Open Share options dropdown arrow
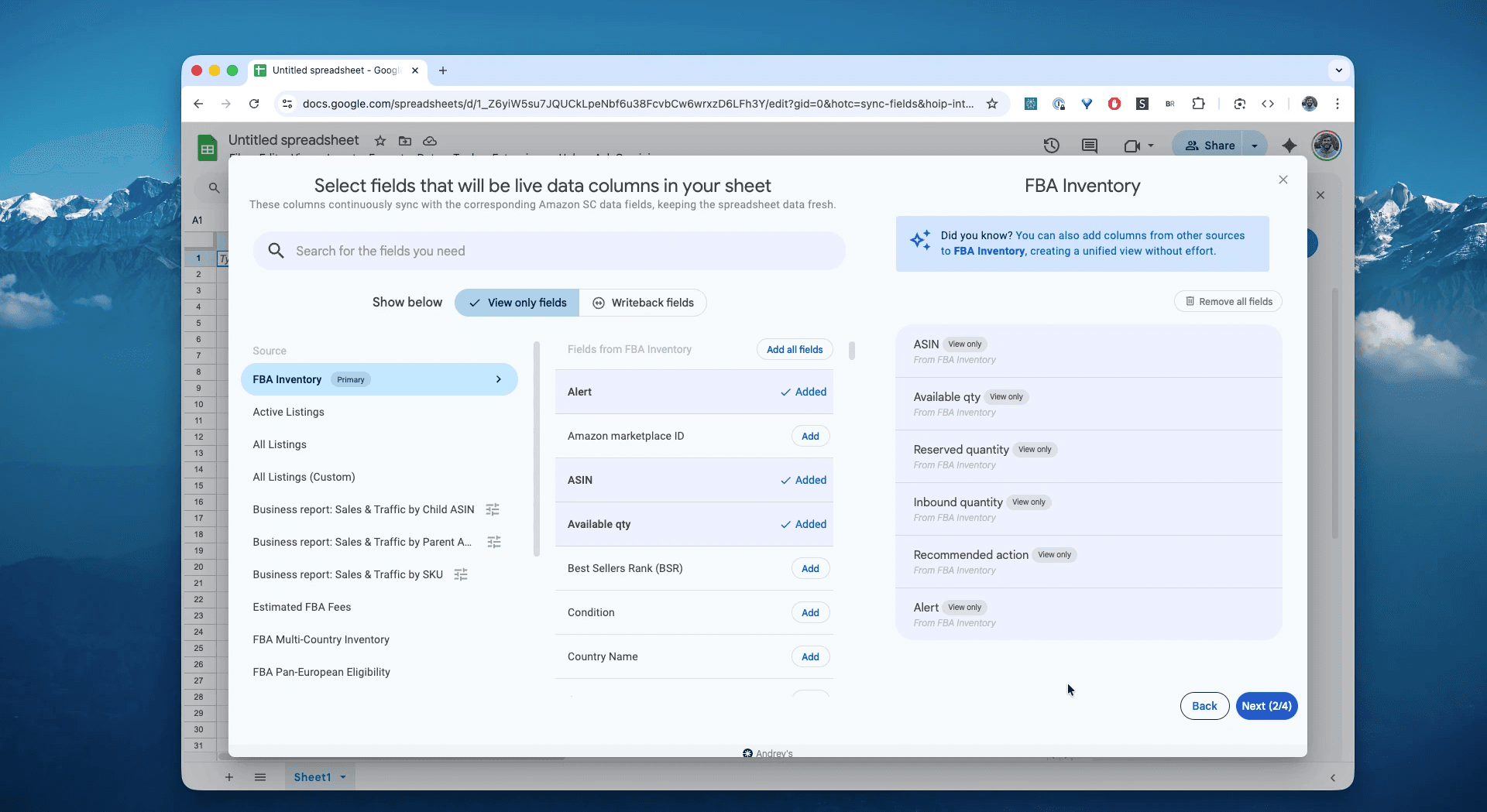This screenshot has height=812, width=1487. pyautogui.click(x=1255, y=146)
